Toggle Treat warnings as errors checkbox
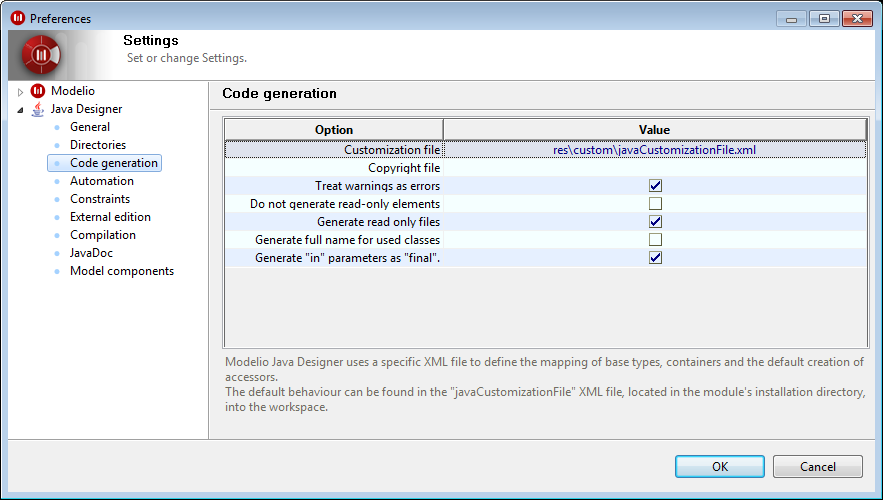883x500 pixels. (655, 186)
